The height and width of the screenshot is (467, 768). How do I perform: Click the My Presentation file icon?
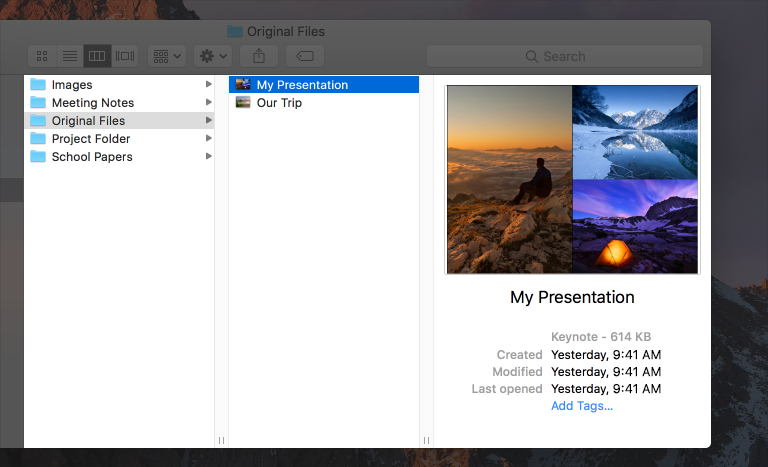point(243,84)
